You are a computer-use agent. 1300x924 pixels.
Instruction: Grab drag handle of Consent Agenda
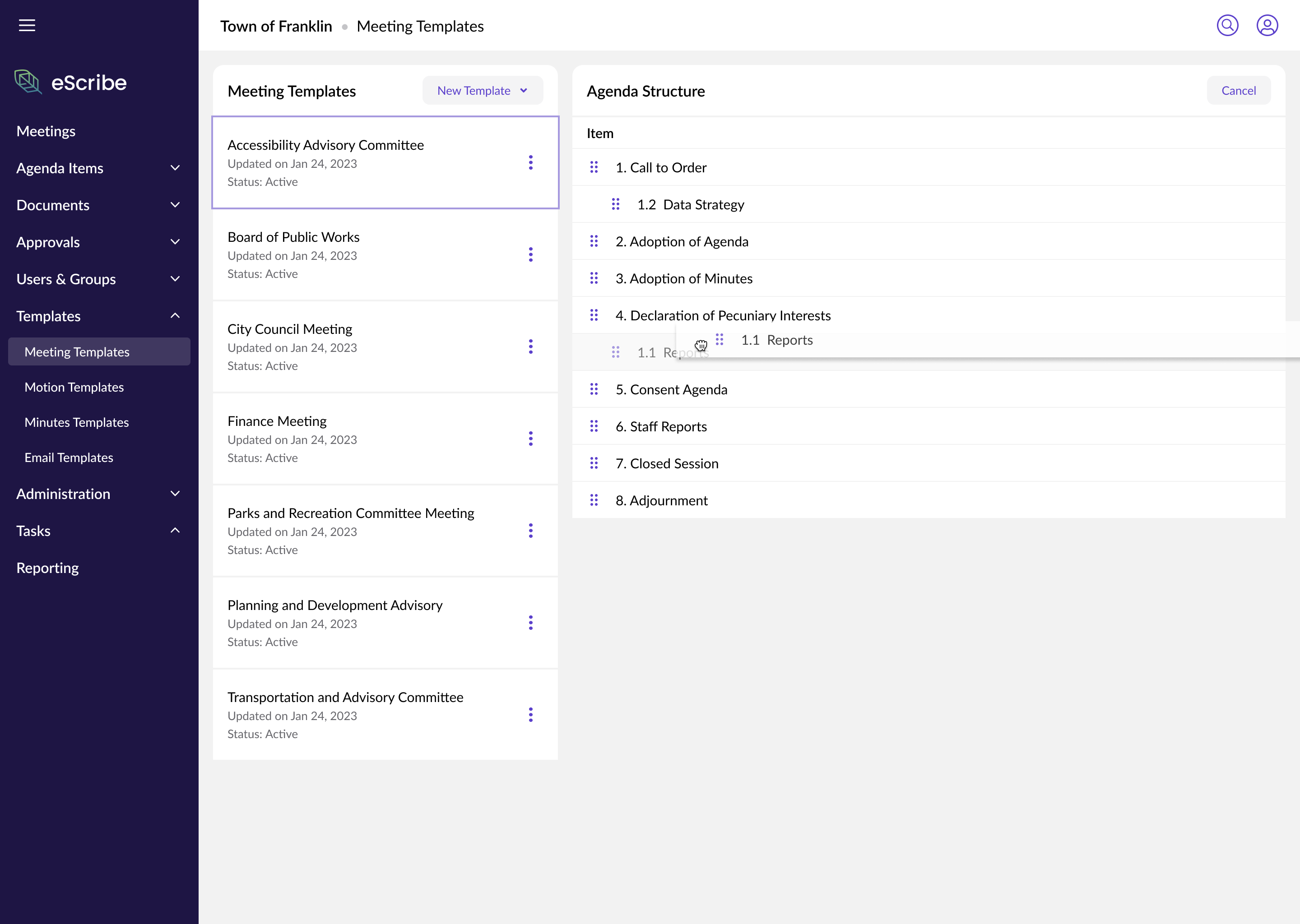(594, 389)
